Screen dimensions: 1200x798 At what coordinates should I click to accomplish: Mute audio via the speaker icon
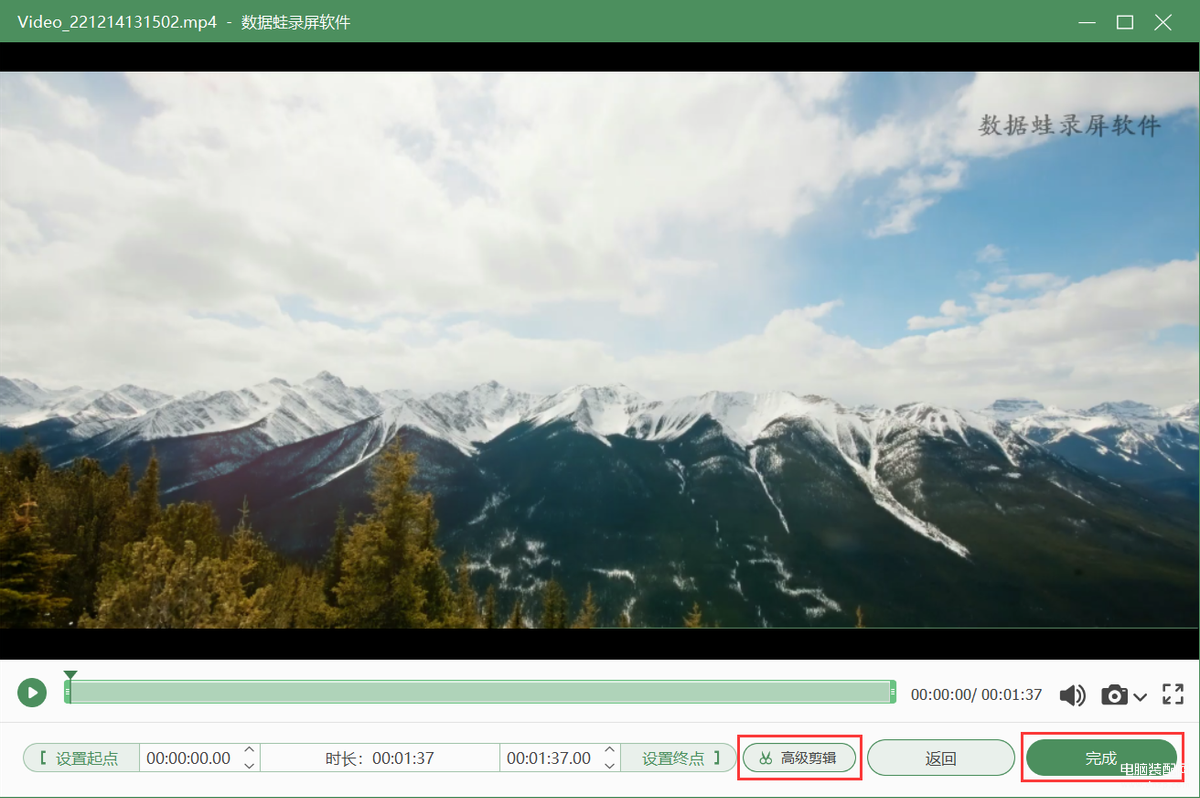point(1072,695)
